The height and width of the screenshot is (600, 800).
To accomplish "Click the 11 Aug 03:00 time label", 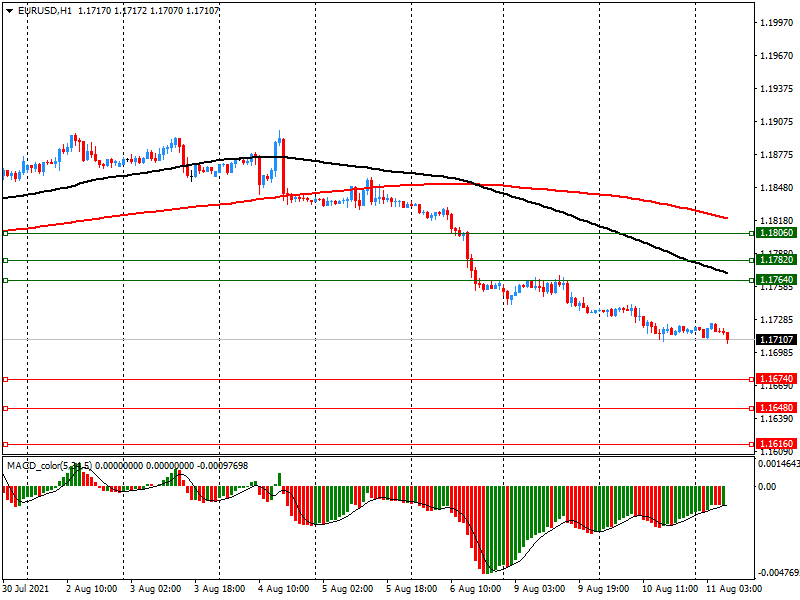I will point(734,589).
